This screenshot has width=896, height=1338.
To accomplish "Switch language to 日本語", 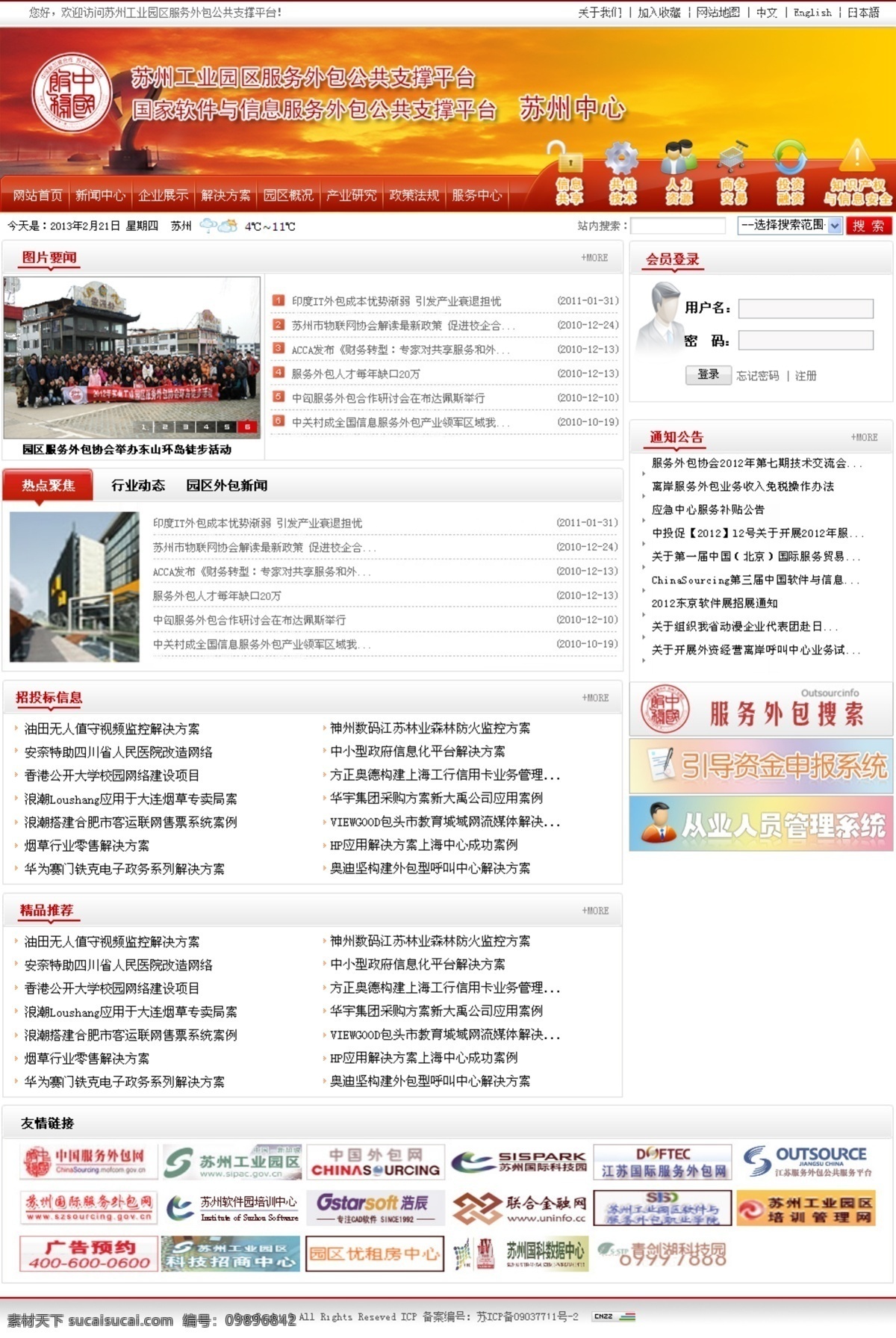I will tap(863, 13).
